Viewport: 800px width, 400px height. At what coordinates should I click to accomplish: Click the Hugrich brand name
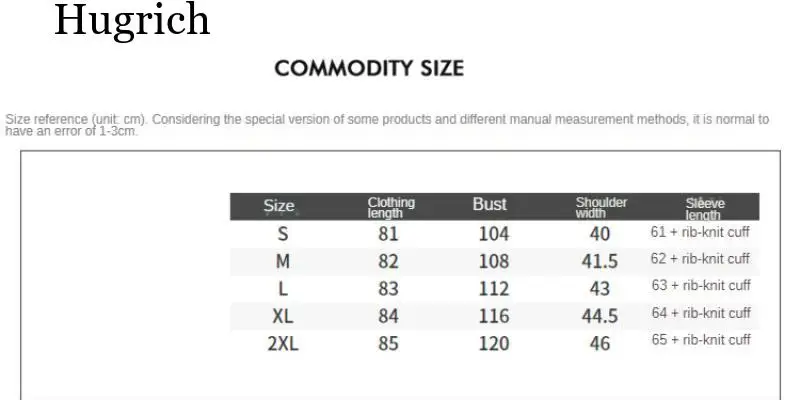point(131,20)
